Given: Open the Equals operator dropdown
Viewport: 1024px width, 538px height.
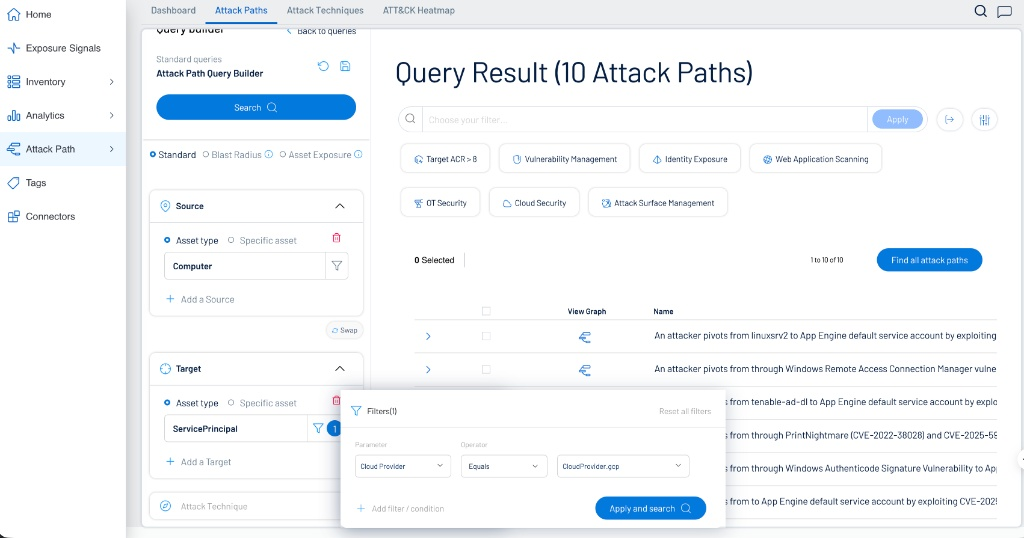Looking at the screenshot, I should point(503,466).
